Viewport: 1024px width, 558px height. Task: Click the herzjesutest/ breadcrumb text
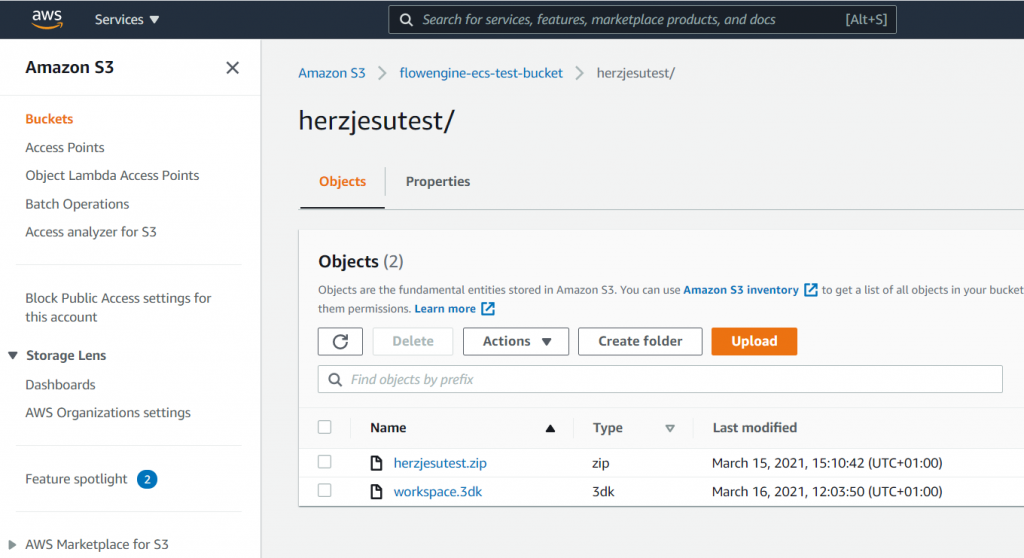click(x=635, y=73)
